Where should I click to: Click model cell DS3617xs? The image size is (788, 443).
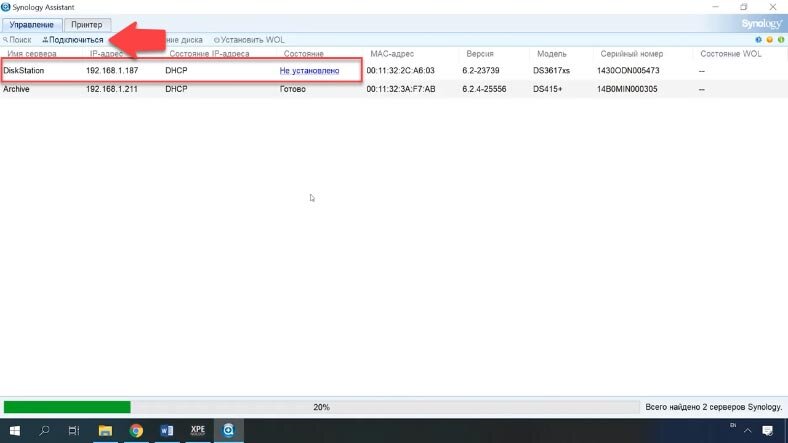pyautogui.click(x=551, y=71)
